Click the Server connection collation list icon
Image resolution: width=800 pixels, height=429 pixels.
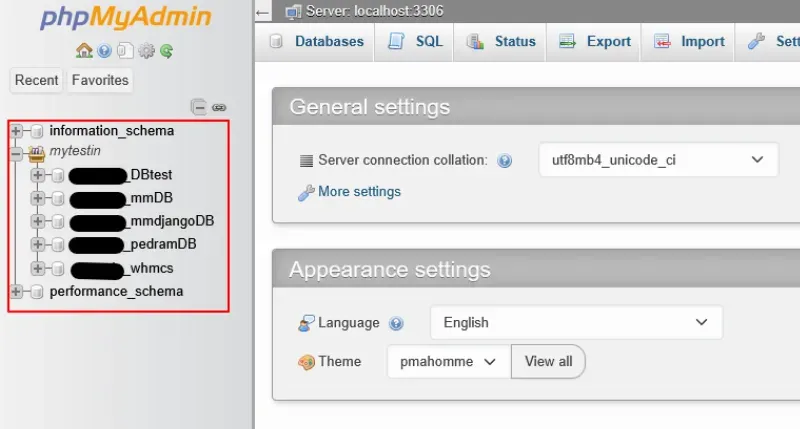click(306, 161)
